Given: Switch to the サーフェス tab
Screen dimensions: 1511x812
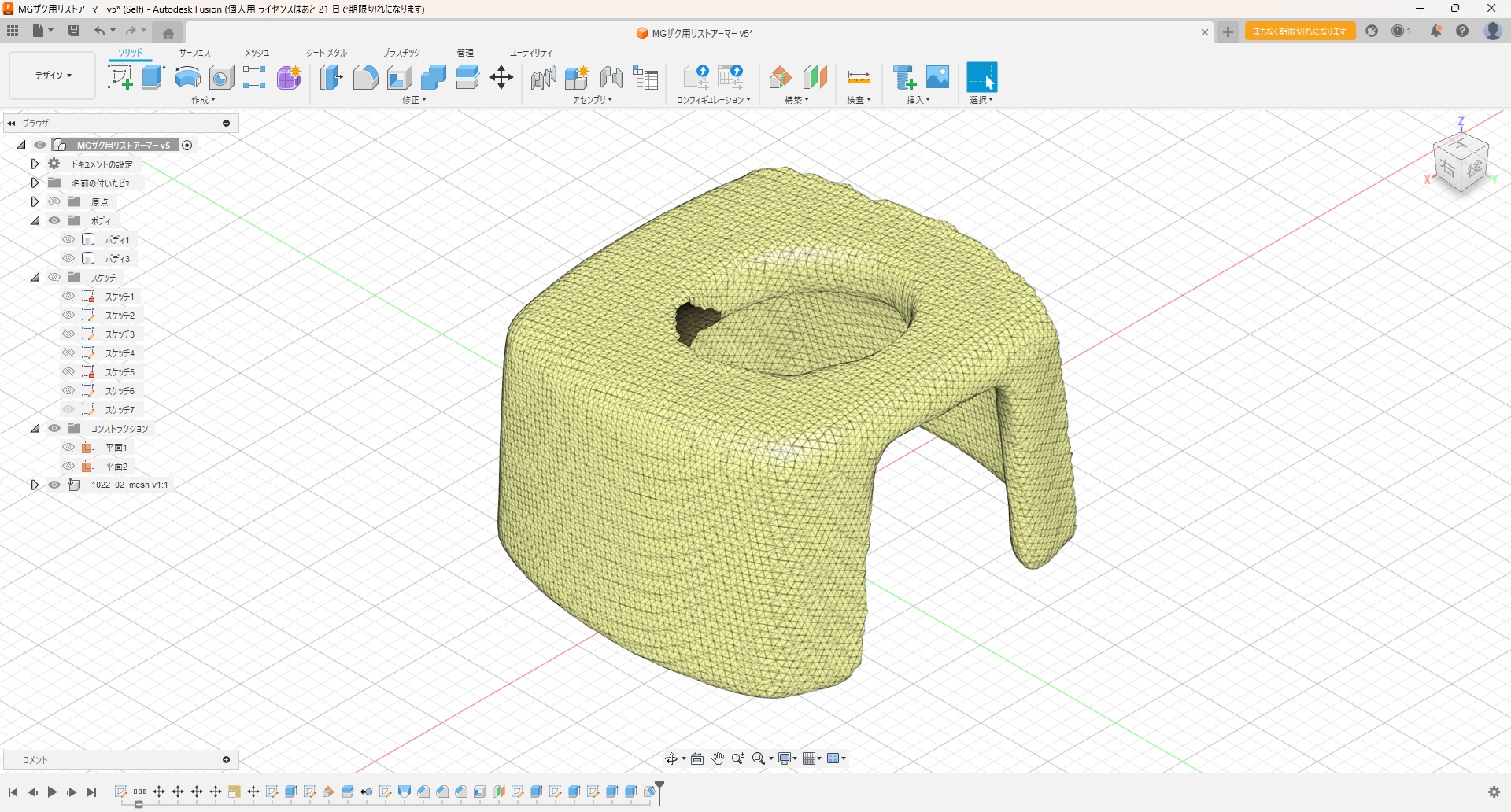Looking at the screenshot, I should tap(194, 53).
